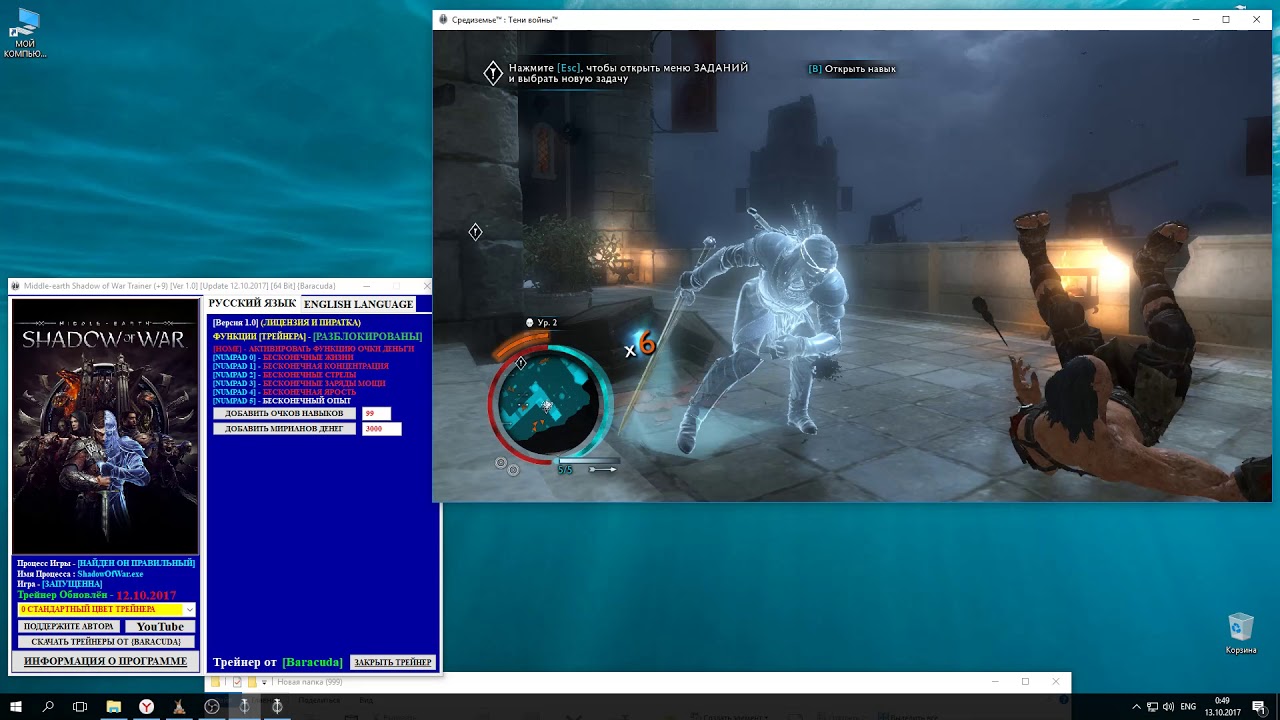This screenshot has width=1280, height=720.
Task: Focus the skill points field showing 99
Action: 376,413
